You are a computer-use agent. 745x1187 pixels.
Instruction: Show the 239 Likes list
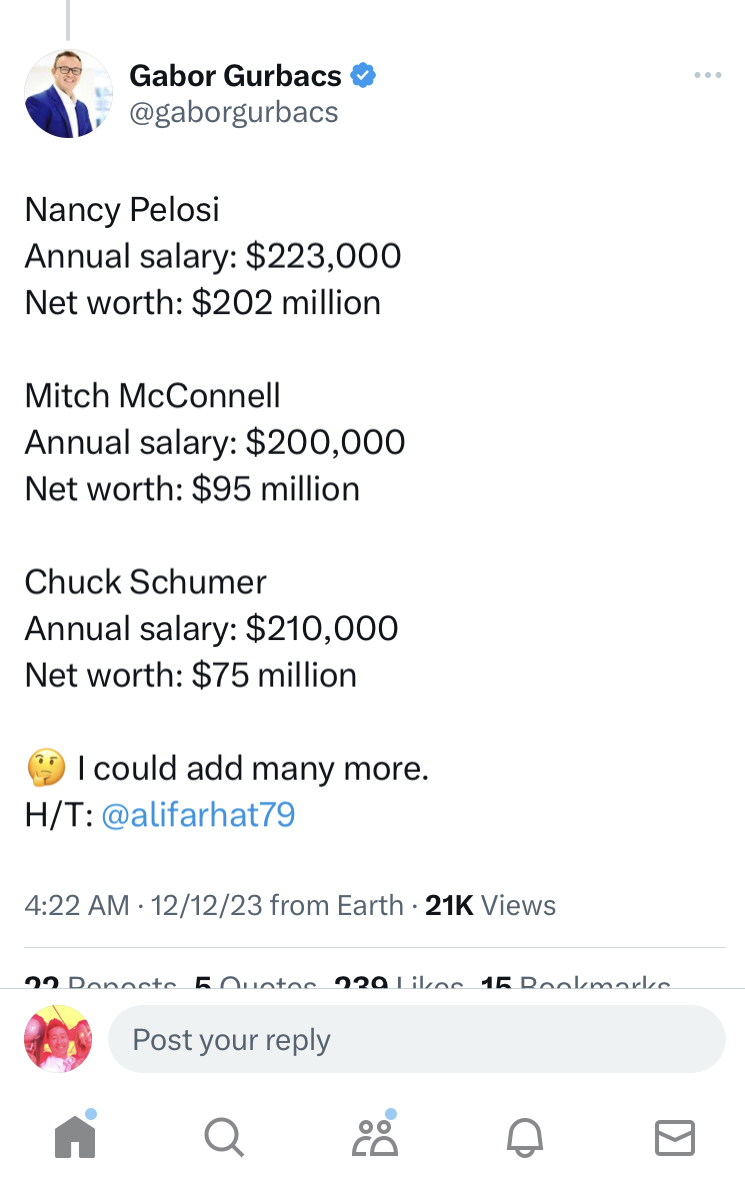click(x=398, y=983)
